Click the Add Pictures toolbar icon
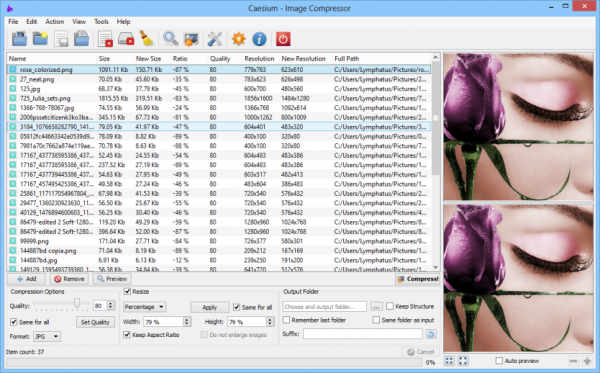Screen dimensions: 600x373 (20, 39)
